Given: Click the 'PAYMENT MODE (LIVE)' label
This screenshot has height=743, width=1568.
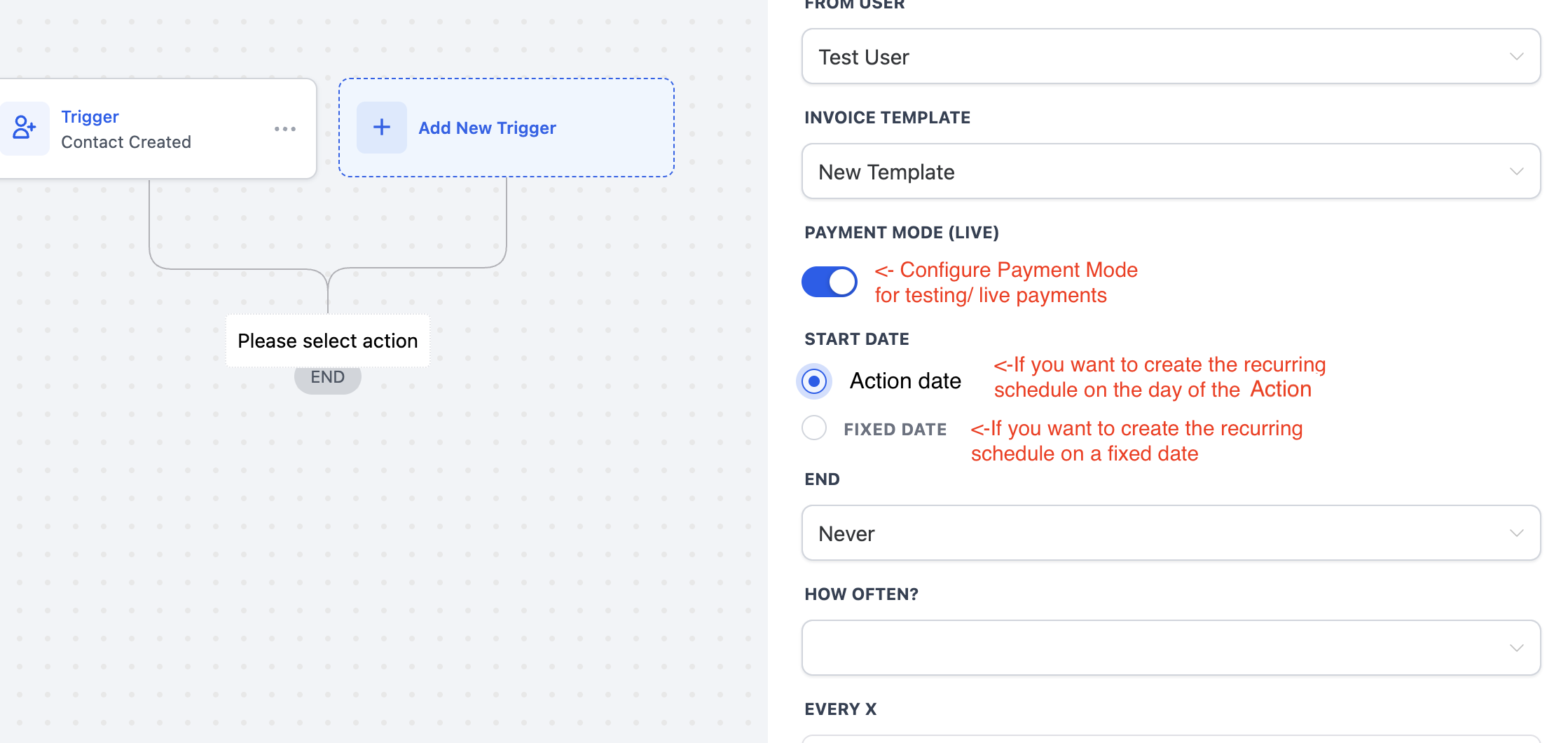Looking at the screenshot, I should click(902, 233).
